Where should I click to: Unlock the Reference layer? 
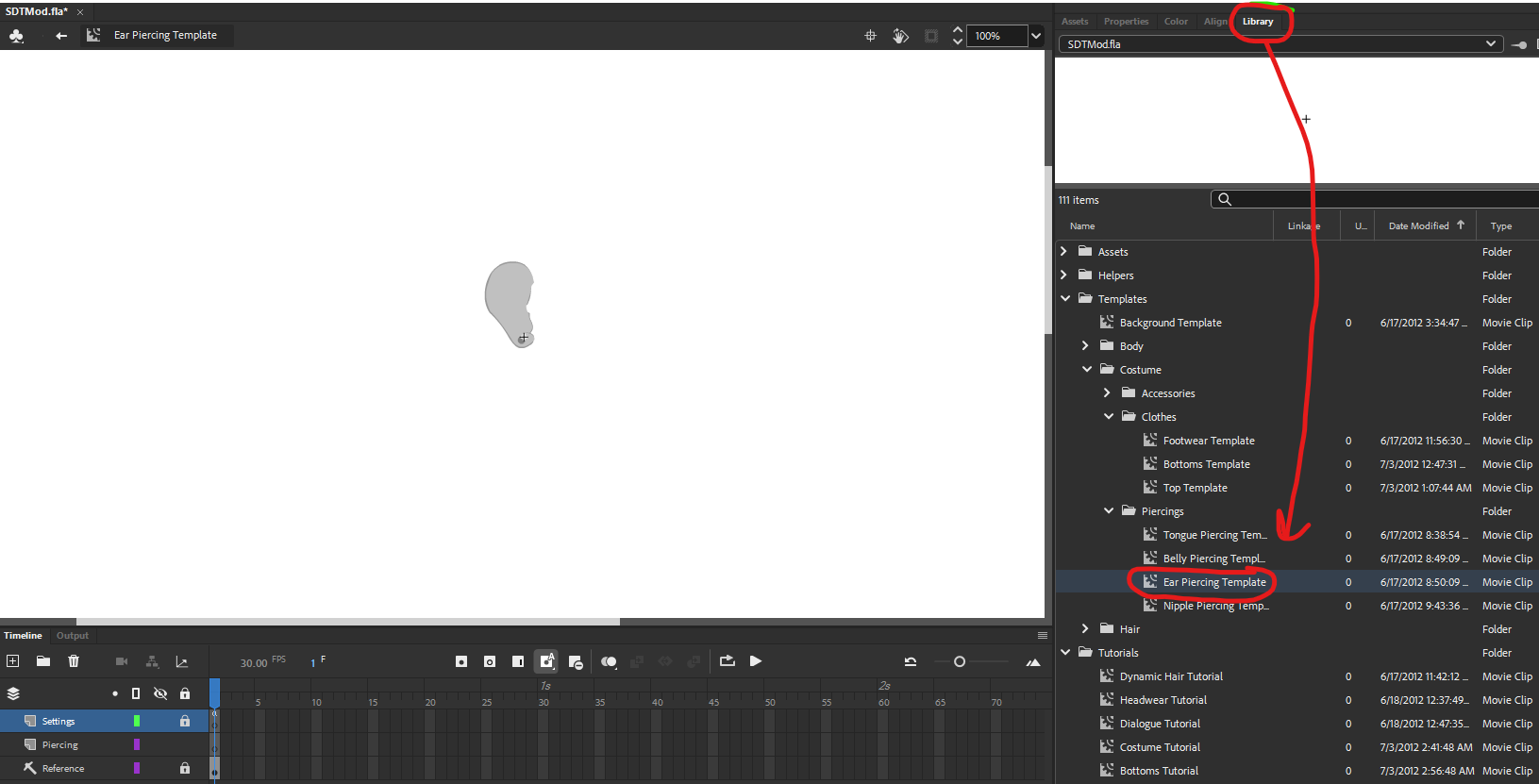coord(185,768)
